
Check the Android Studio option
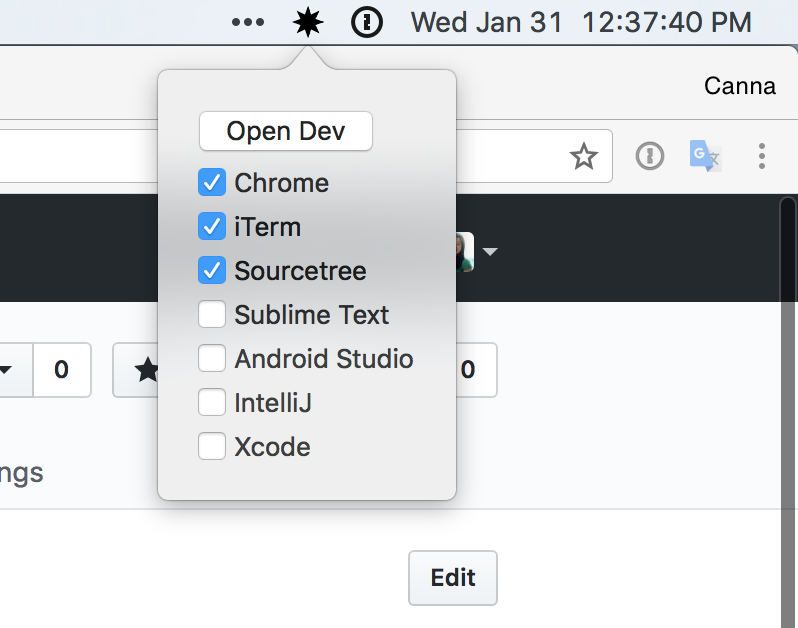pos(212,359)
